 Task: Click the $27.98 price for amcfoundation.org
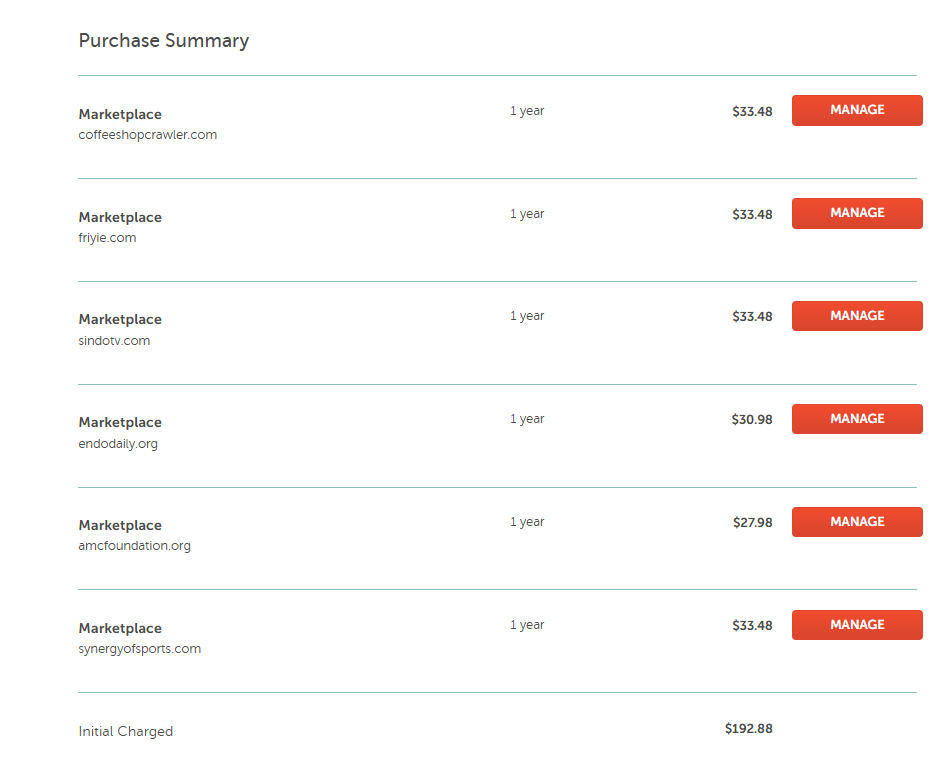(x=752, y=522)
